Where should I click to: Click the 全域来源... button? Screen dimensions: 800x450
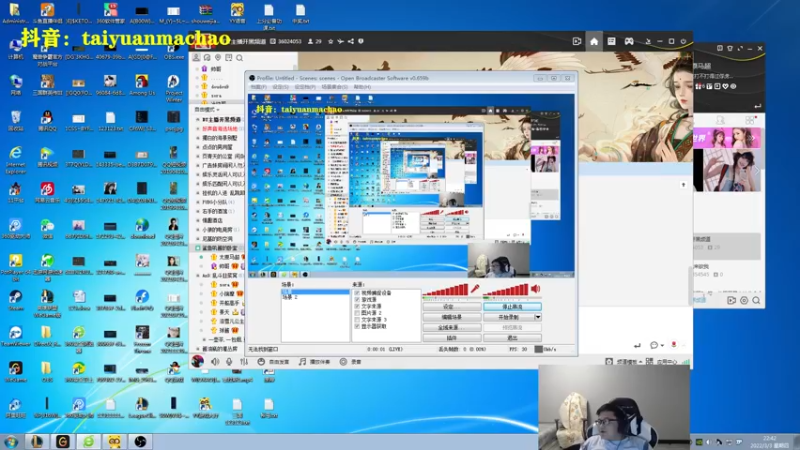click(x=452, y=327)
